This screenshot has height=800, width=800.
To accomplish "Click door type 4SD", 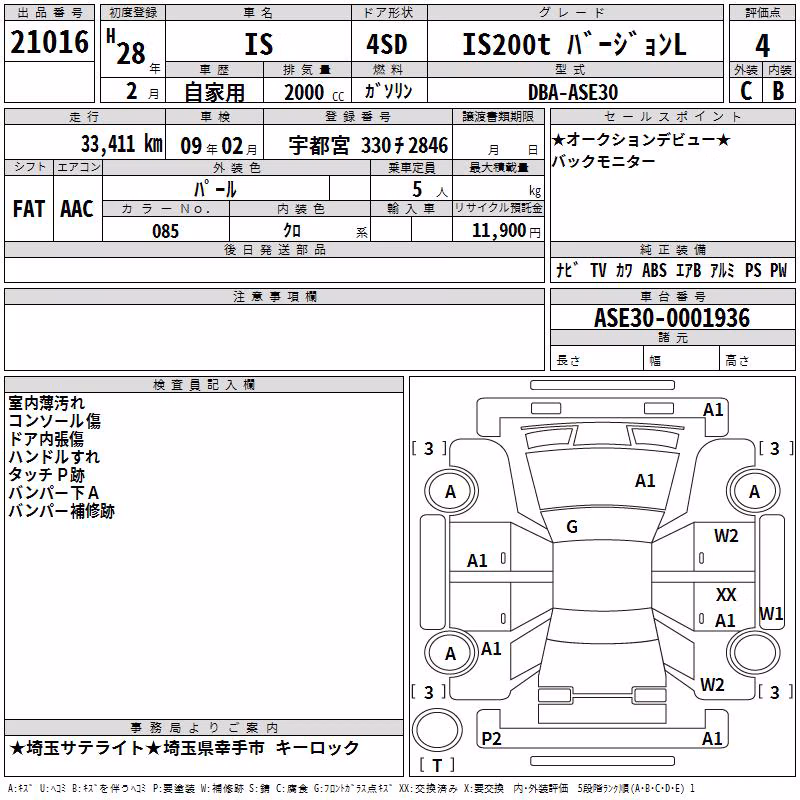I will tap(387, 44).
